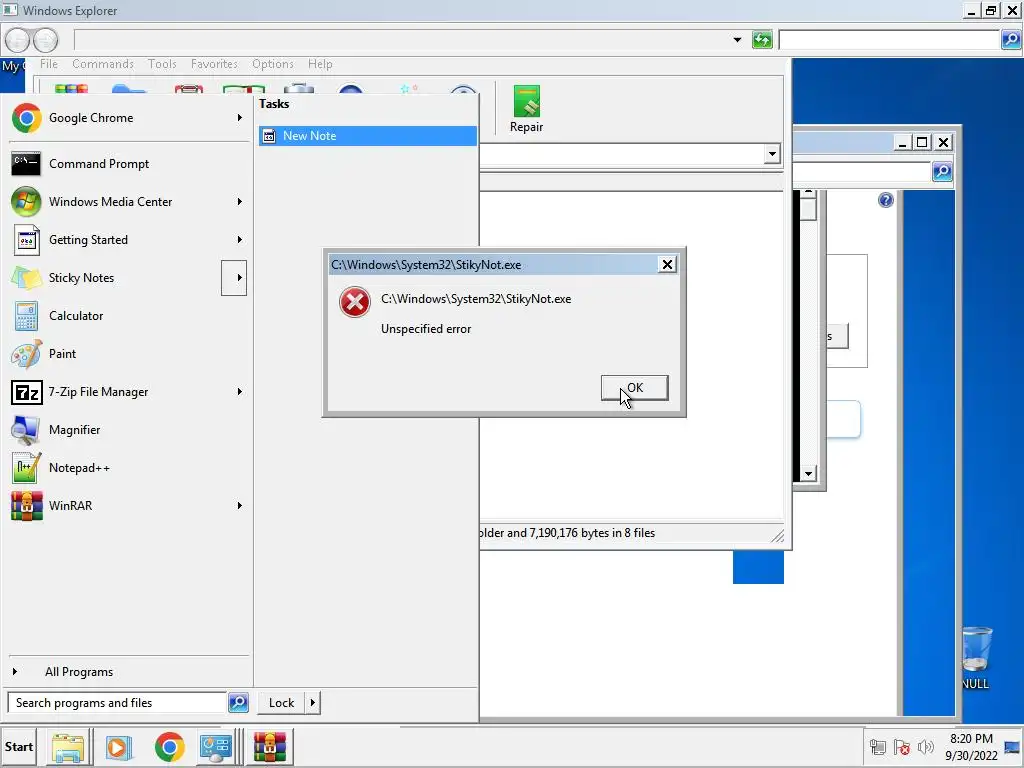Image resolution: width=1024 pixels, height=768 pixels.
Task: Expand the Google Chrome jump list arrow
Action: click(240, 118)
